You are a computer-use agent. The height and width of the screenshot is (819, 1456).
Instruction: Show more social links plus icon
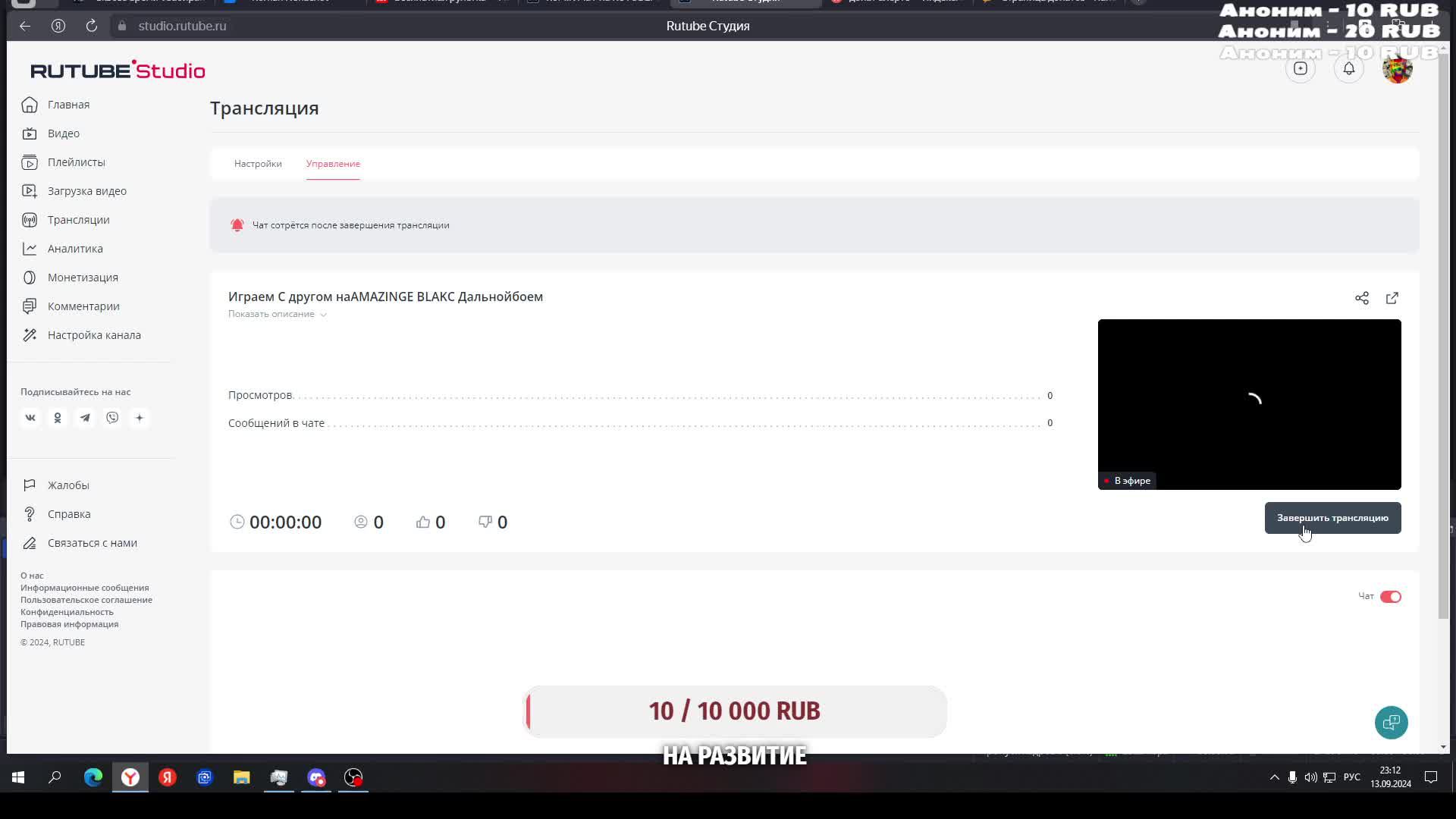pyautogui.click(x=140, y=418)
